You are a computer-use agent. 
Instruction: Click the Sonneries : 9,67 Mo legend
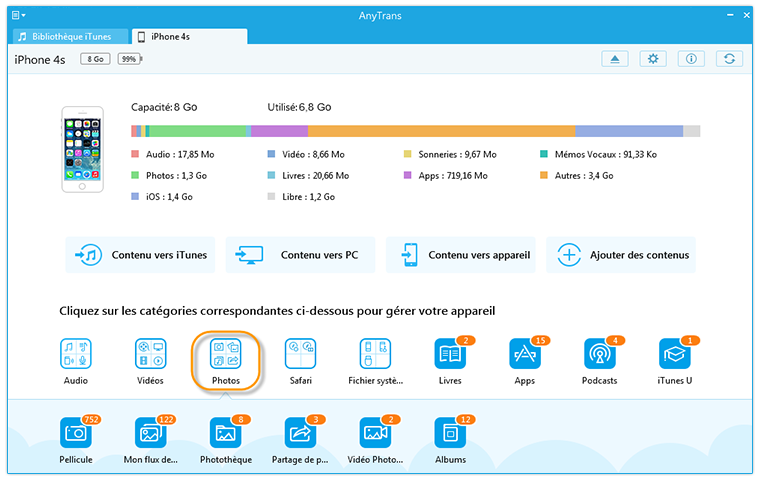[450, 155]
